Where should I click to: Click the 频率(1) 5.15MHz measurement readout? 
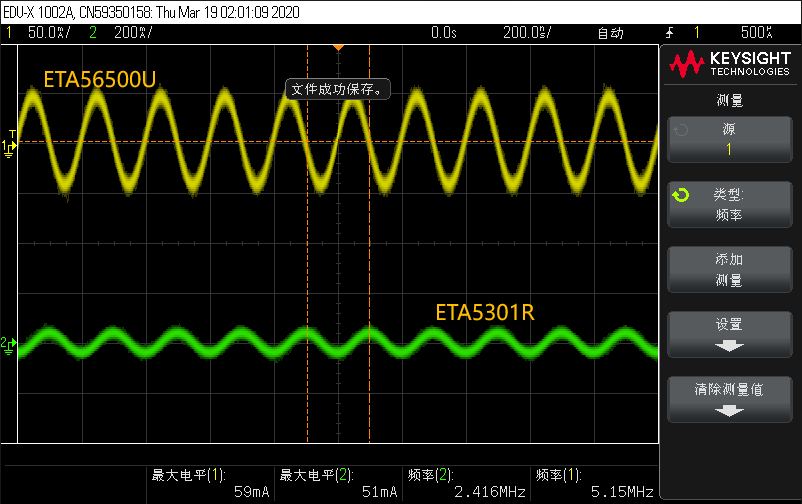click(594, 483)
